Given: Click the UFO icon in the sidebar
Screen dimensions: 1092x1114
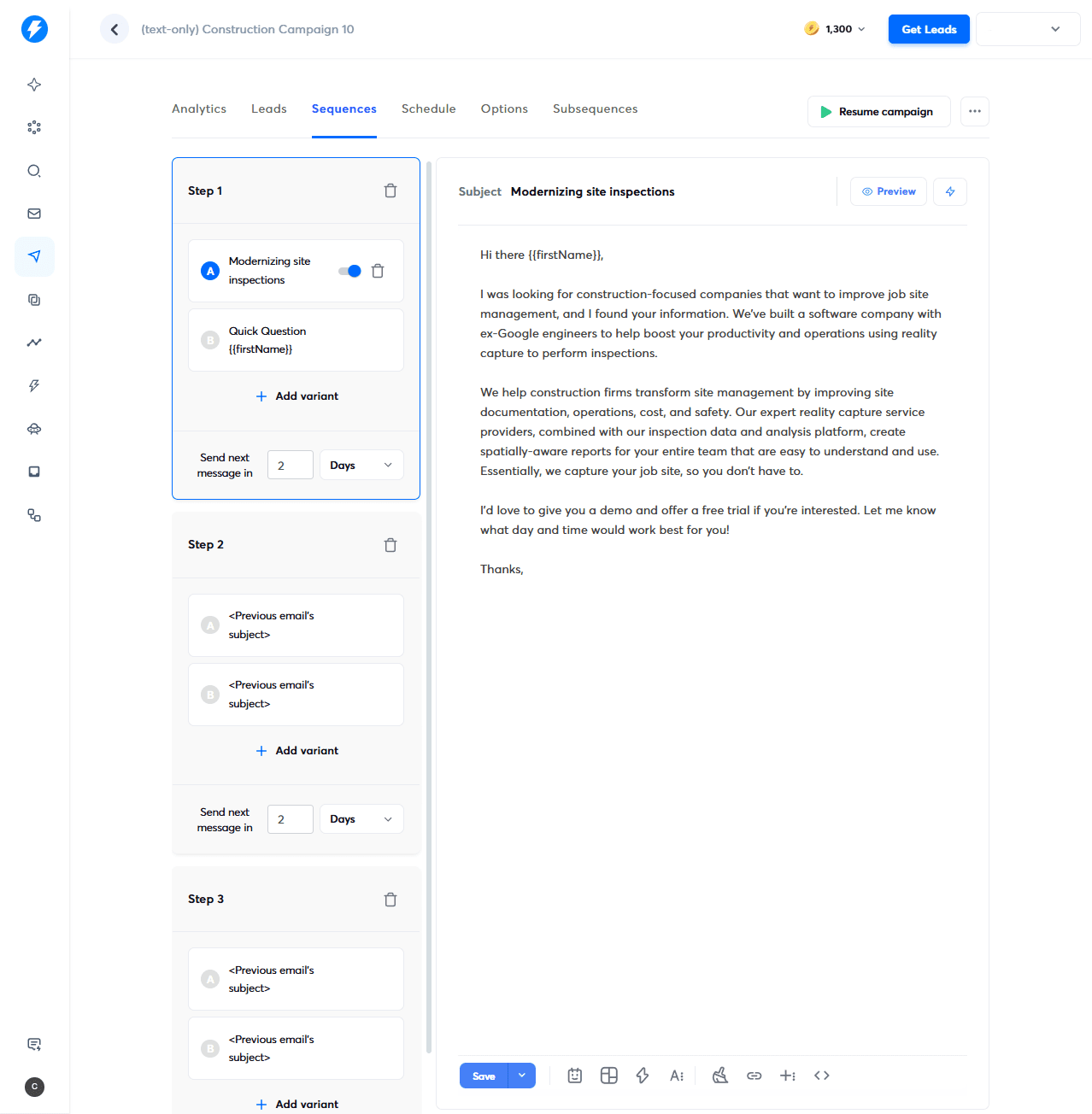Looking at the screenshot, I should click(x=34, y=429).
